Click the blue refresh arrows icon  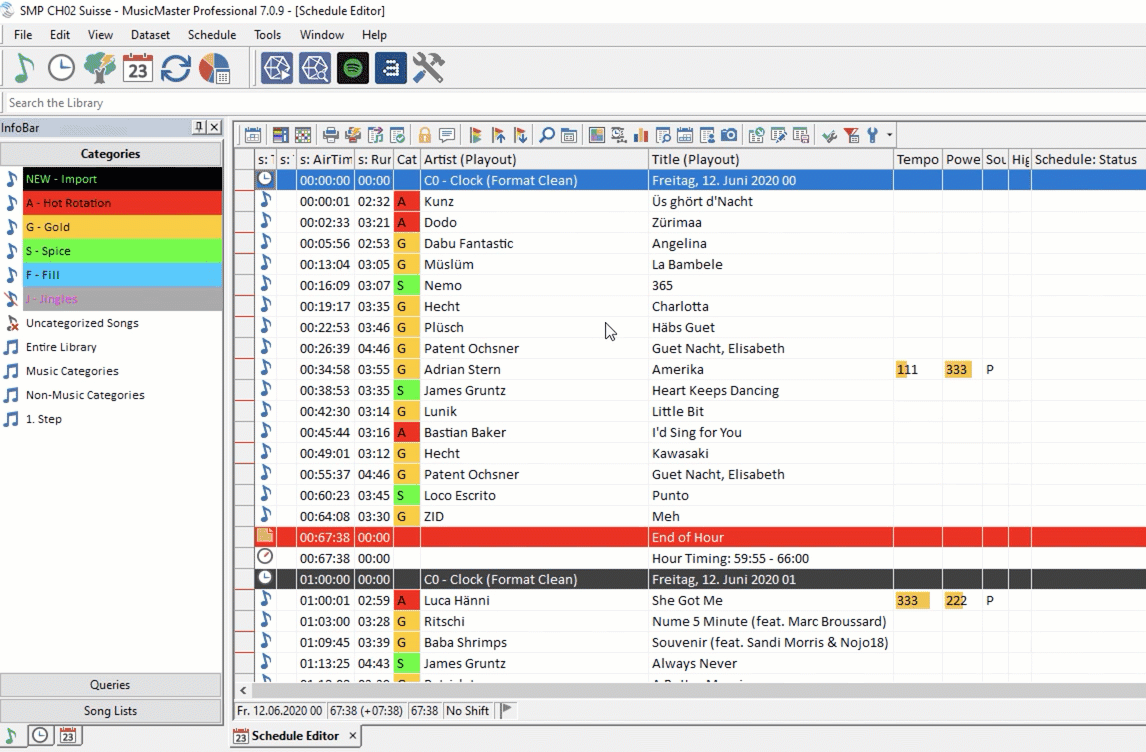coord(175,69)
